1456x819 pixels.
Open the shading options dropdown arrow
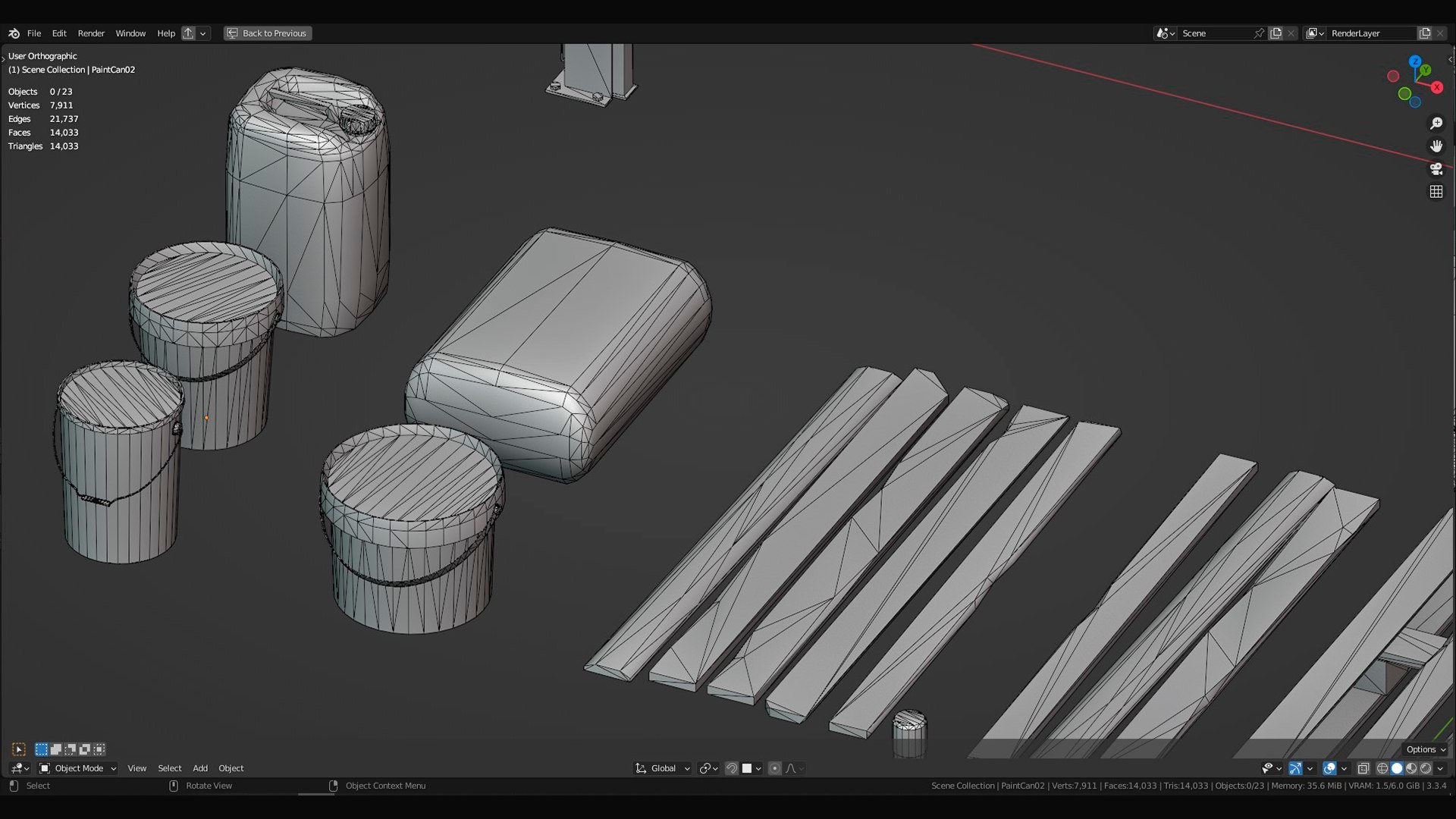click(1440, 768)
